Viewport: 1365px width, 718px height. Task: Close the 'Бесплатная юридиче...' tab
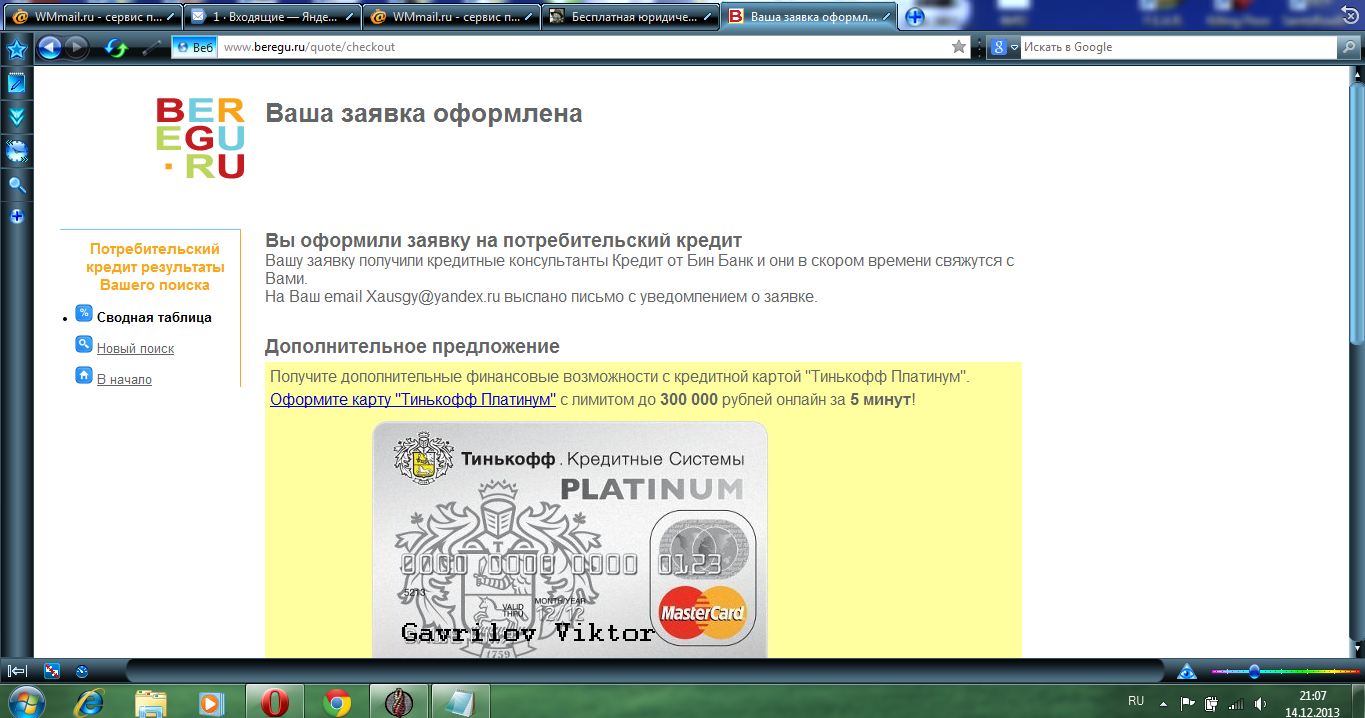[x=707, y=17]
